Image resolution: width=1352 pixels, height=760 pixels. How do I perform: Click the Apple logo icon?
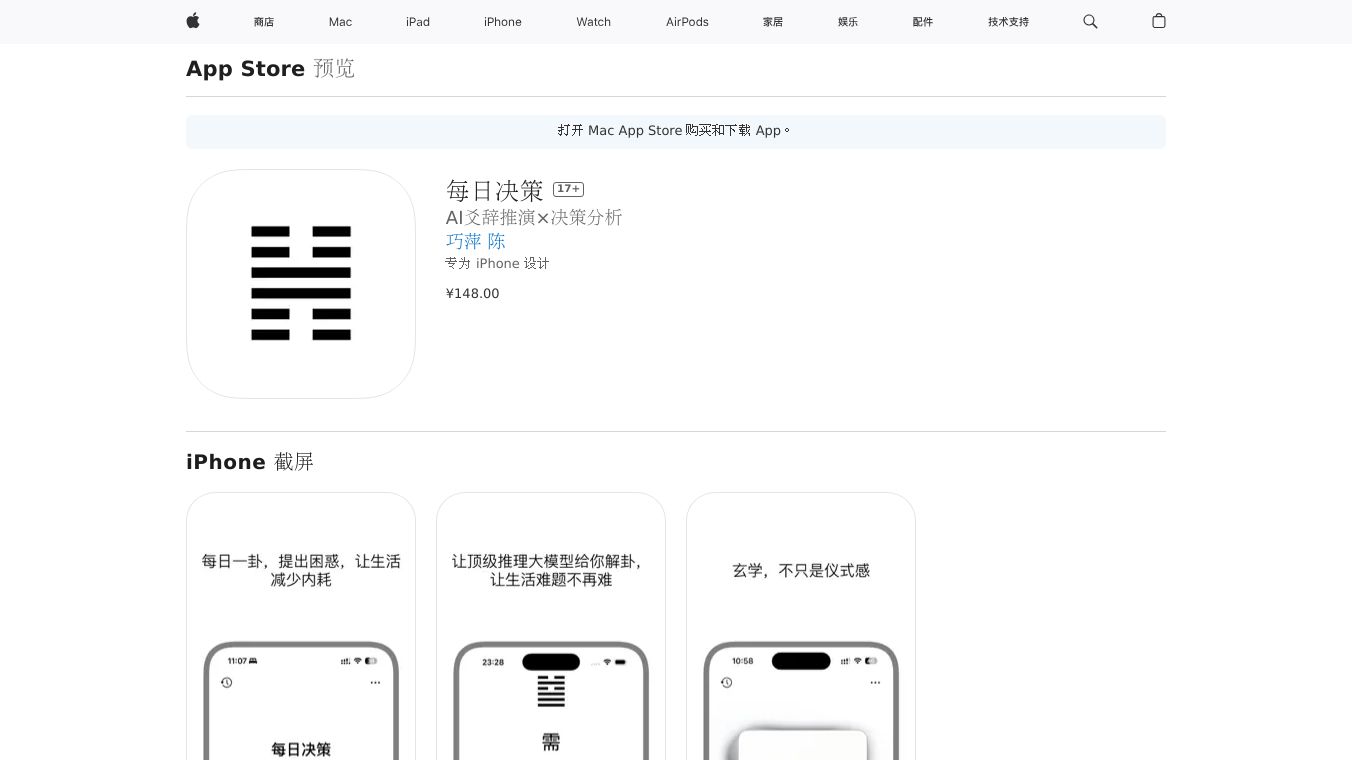(193, 21)
